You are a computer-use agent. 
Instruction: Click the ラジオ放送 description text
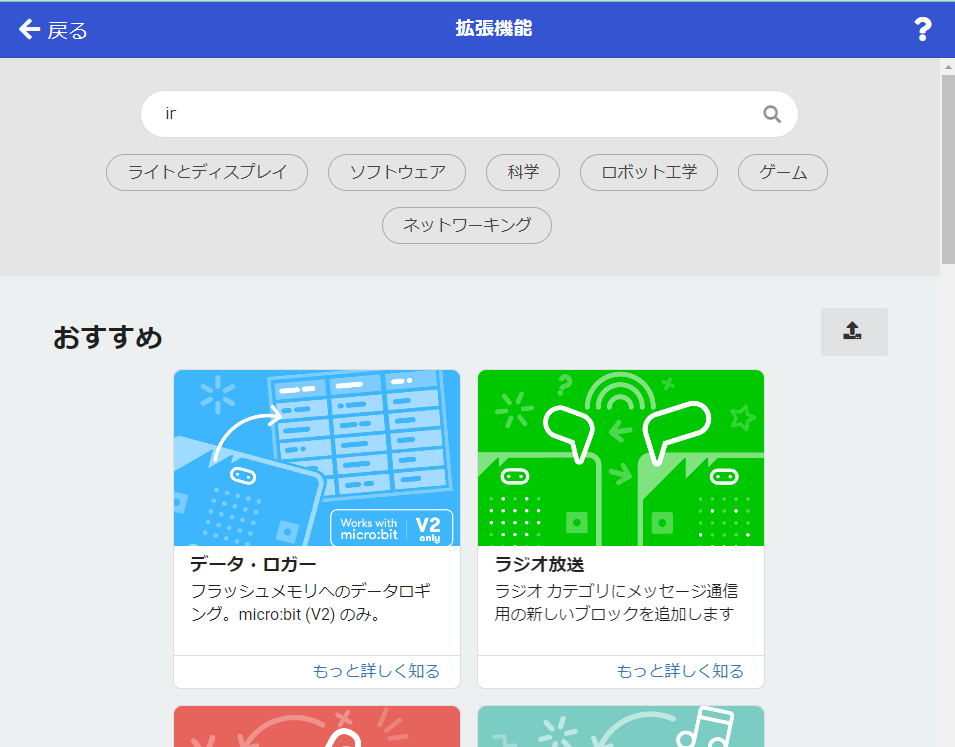[616, 603]
